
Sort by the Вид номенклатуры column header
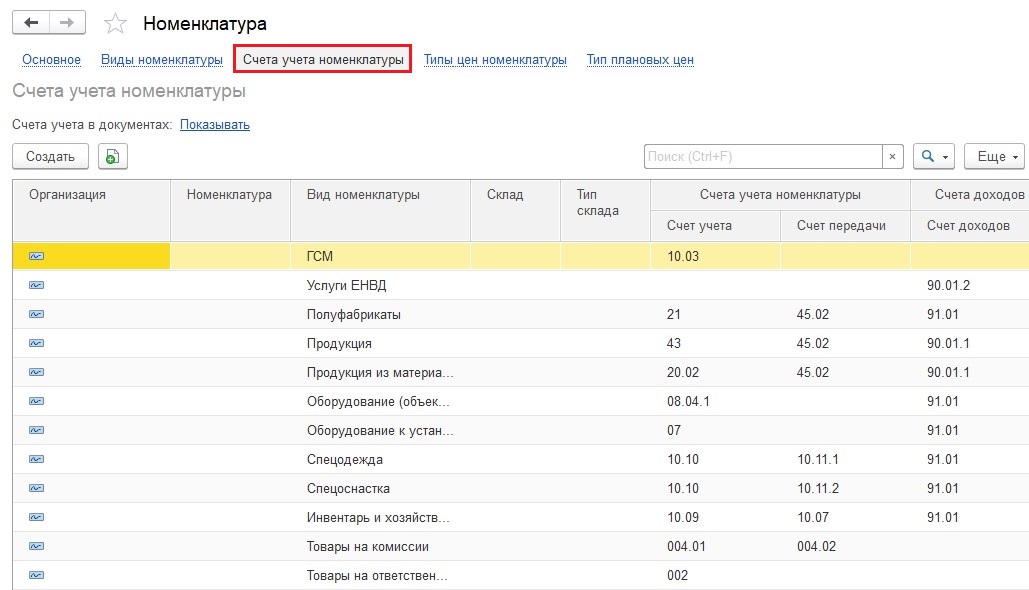pyautogui.click(x=363, y=195)
